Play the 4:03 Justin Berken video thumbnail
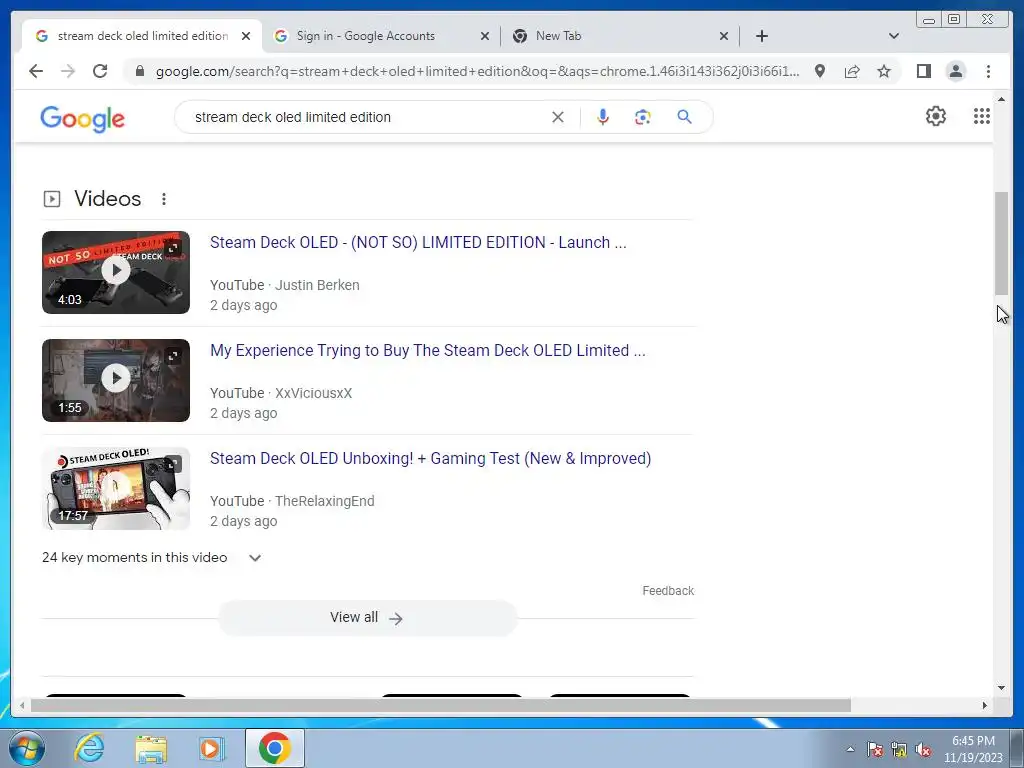1024x768 pixels. 116,272
